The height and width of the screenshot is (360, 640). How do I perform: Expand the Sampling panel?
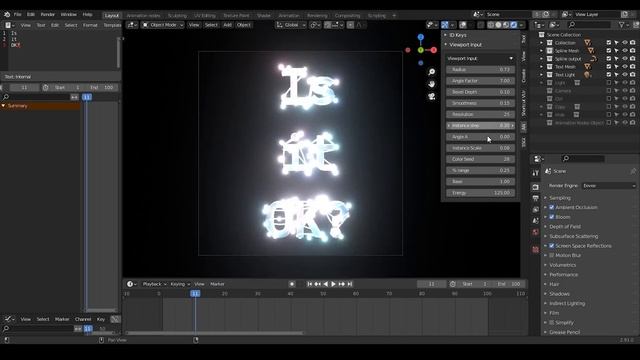[x=560, y=198]
